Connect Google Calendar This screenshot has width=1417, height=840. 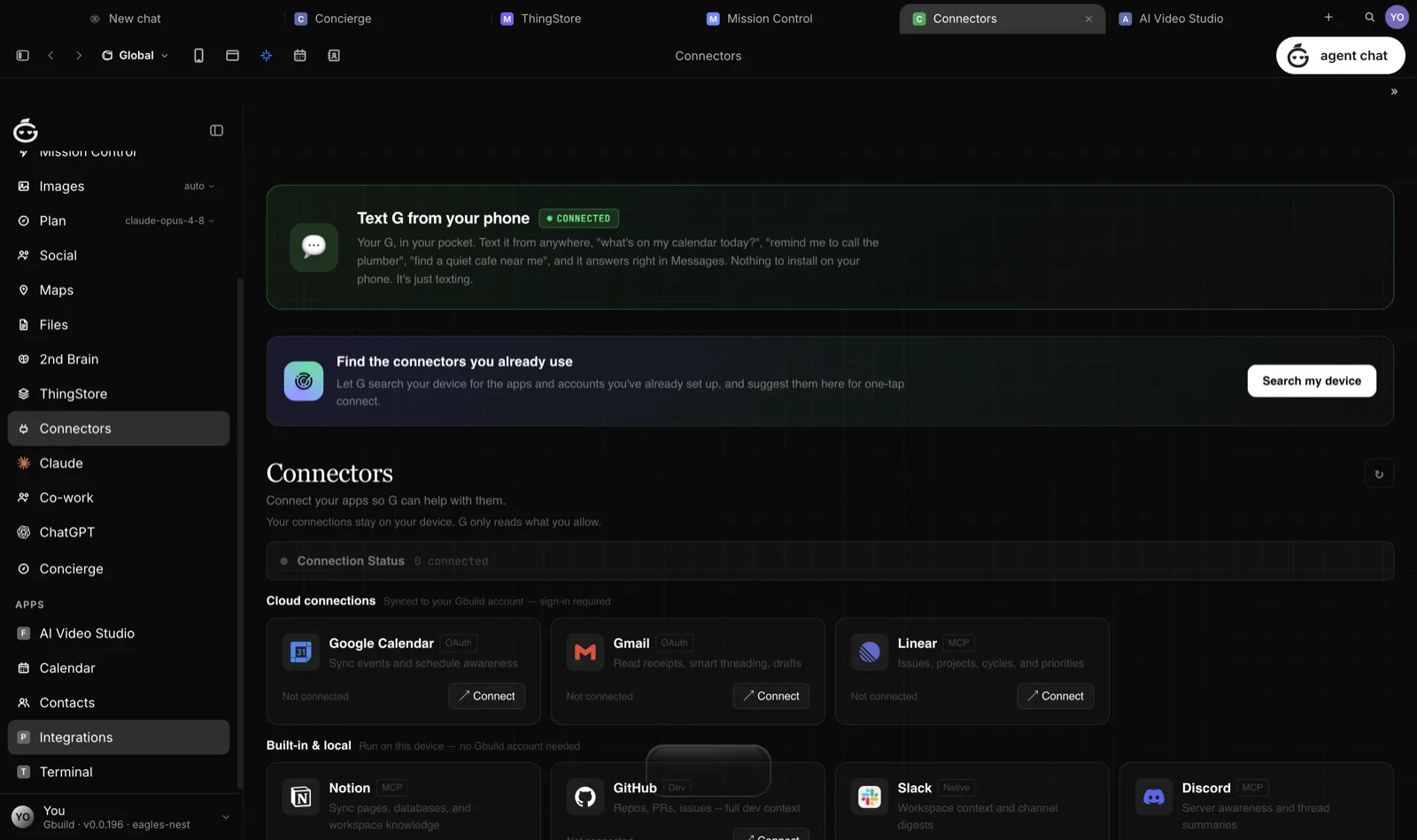pos(487,696)
